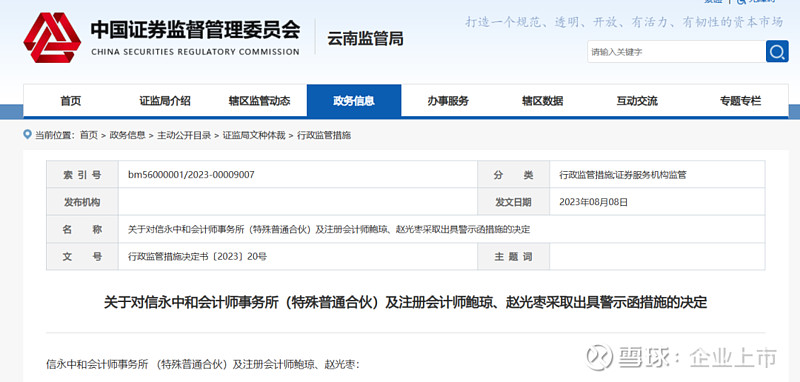This screenshot has height=382, width=800.
Task: Click the 中国证券监督管理委员会 site title
Action: point(195,30)
